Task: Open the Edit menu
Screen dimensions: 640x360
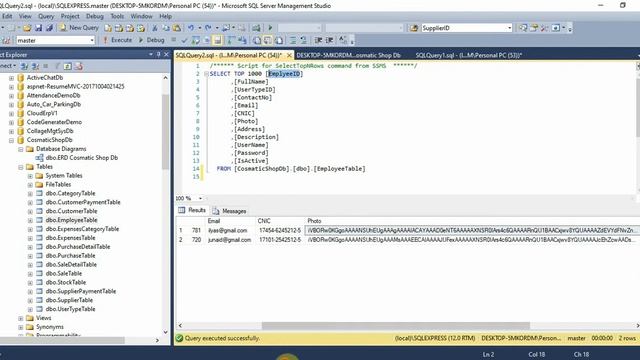Action: click(7, 16)
